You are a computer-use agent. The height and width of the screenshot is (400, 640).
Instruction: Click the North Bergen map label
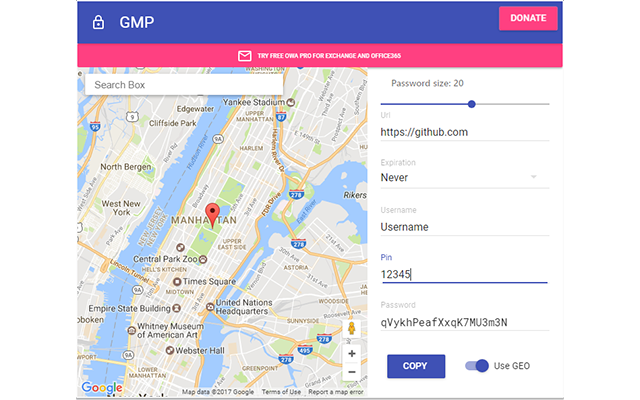pos(126,167)
